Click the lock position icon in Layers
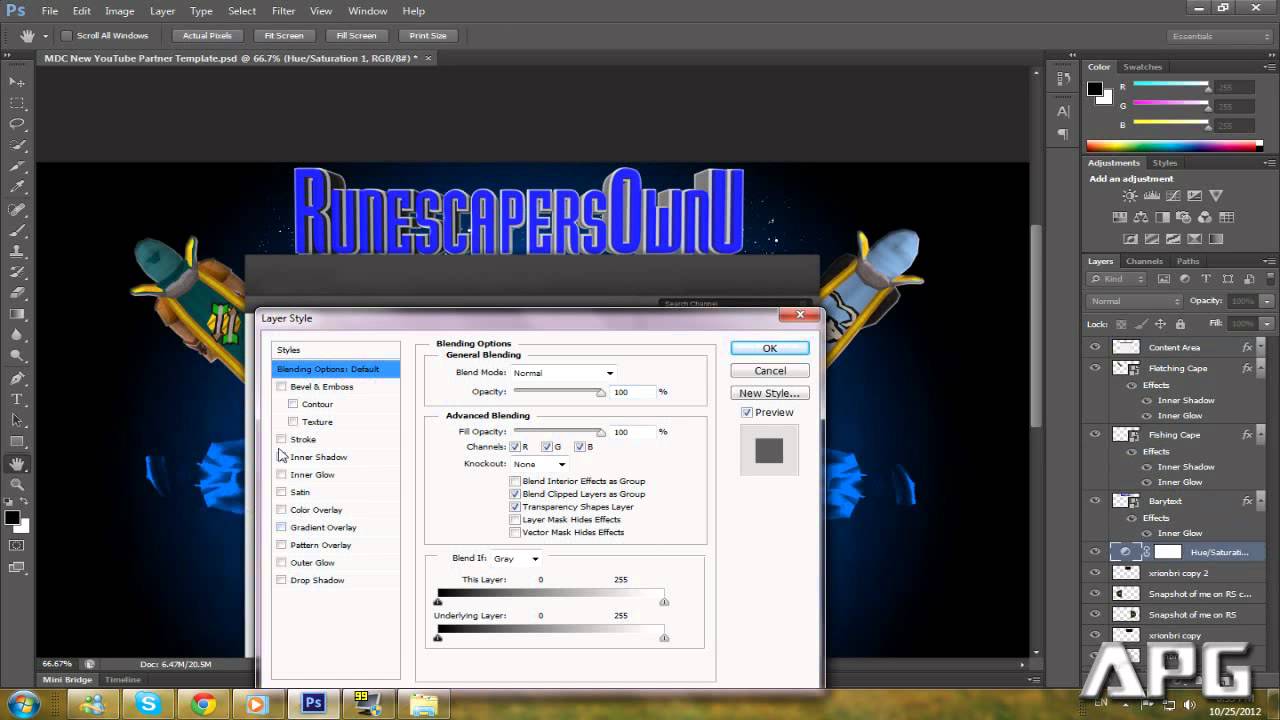This screenshot has width=1280, height=720. (1160, 324)
